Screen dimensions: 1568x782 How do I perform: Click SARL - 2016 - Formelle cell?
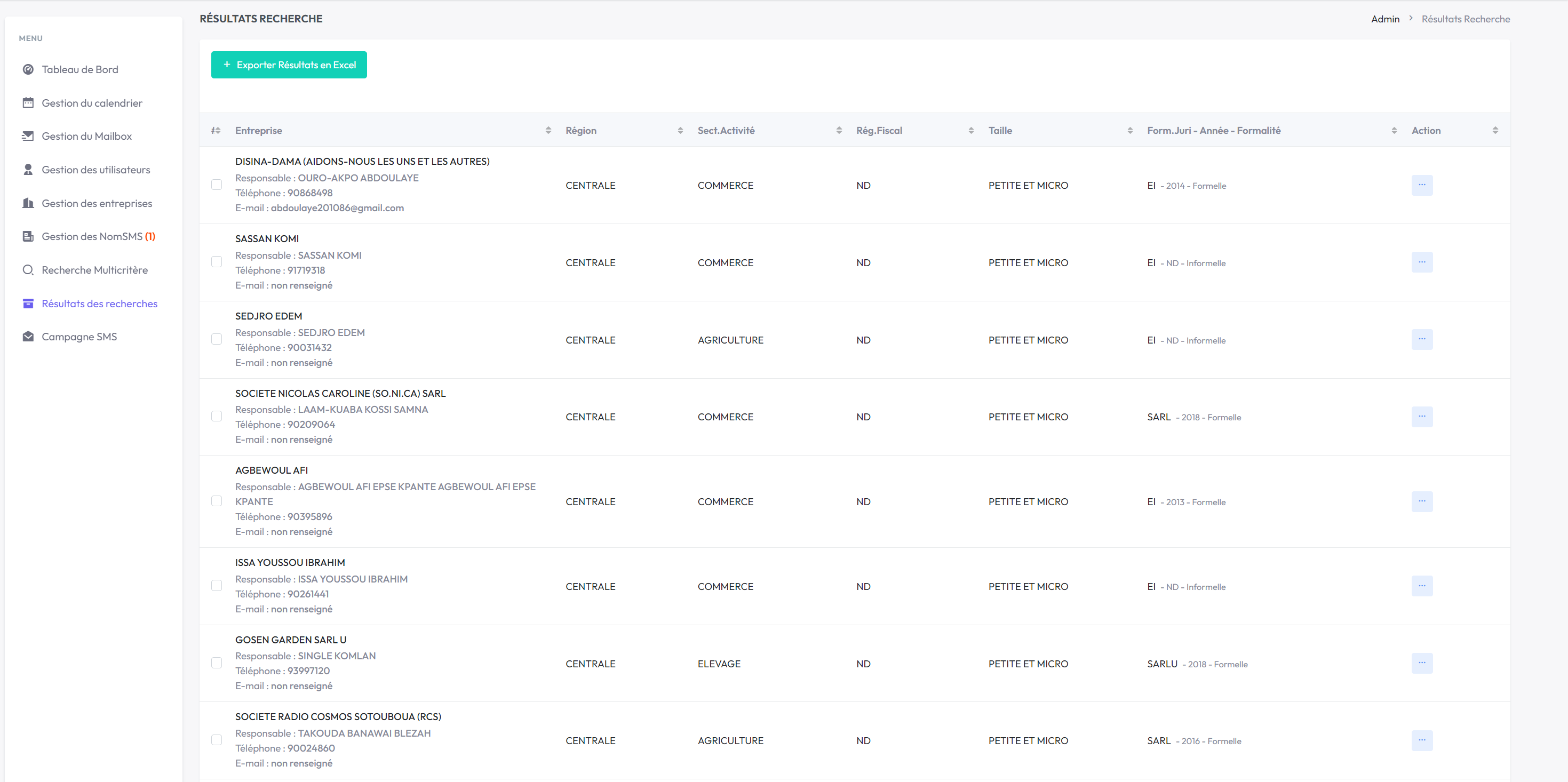click(1194, 740)
